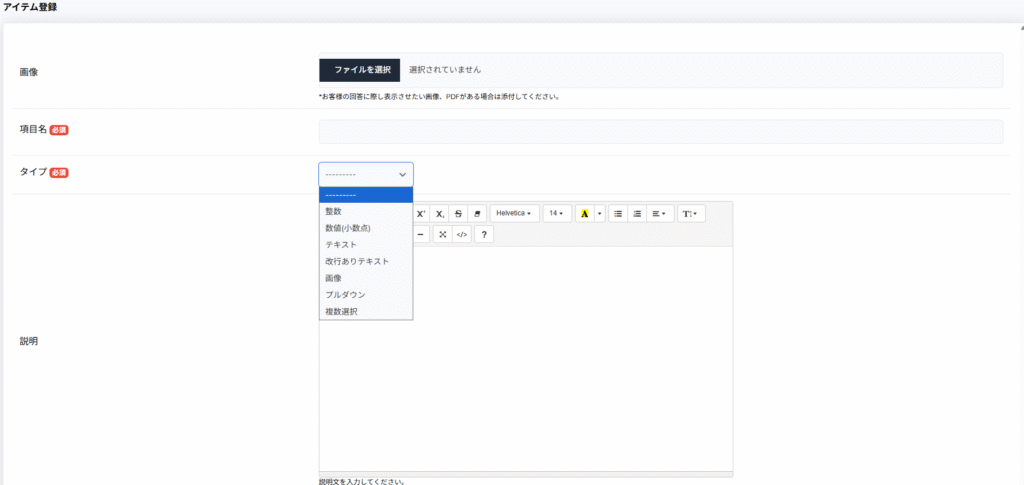Click the superscript icon in editor toolbar
The width and height of the screenshot is (1024, 485).
click(421, 214)
